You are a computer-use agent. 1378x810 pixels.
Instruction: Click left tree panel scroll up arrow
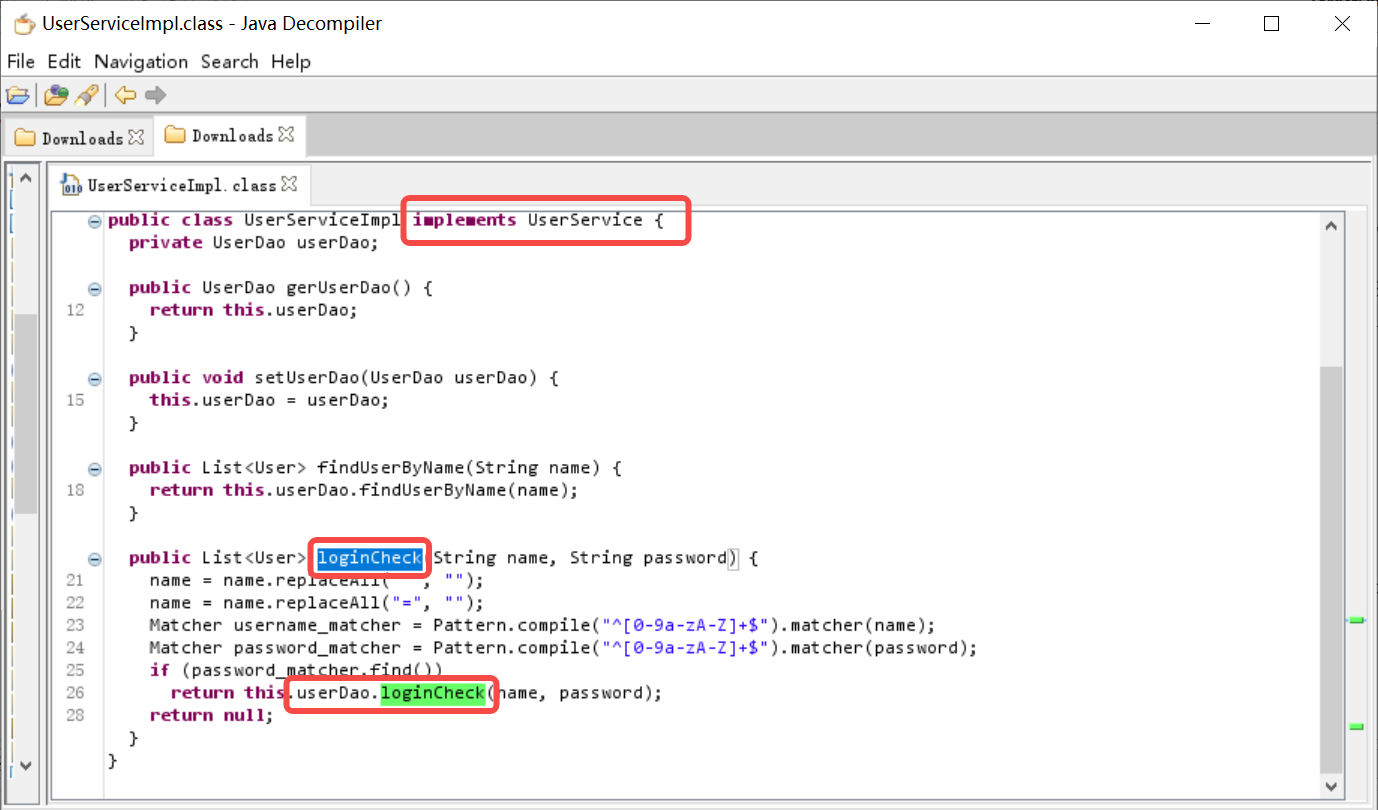coord(26,180)
